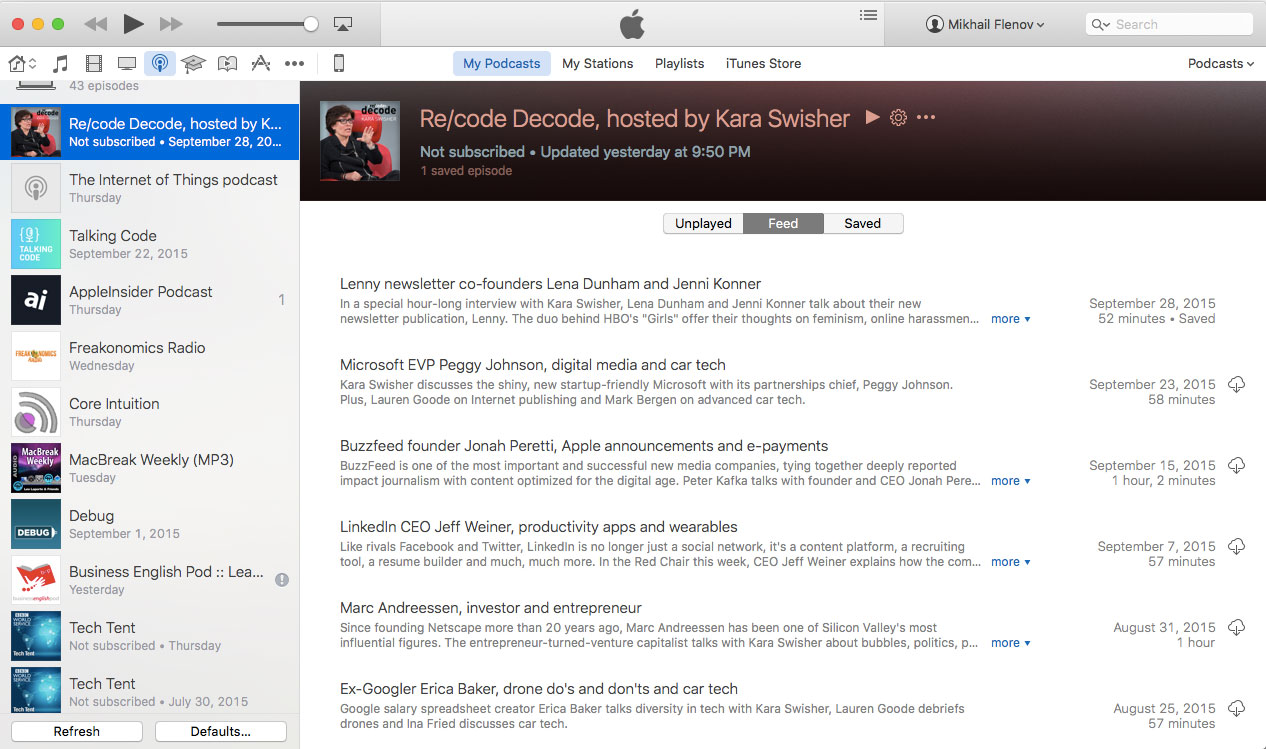The image size is (1266, 749).
Task: Adjust the volume slider knob
Action: coord(311,24)
